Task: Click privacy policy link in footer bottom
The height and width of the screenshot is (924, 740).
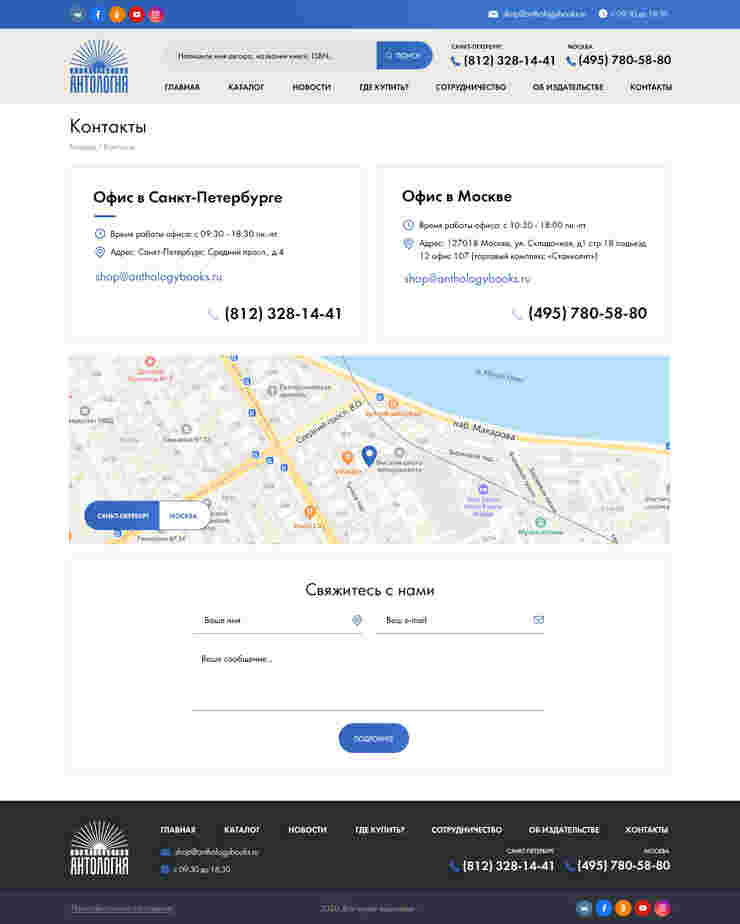Action: pos(122,908)
